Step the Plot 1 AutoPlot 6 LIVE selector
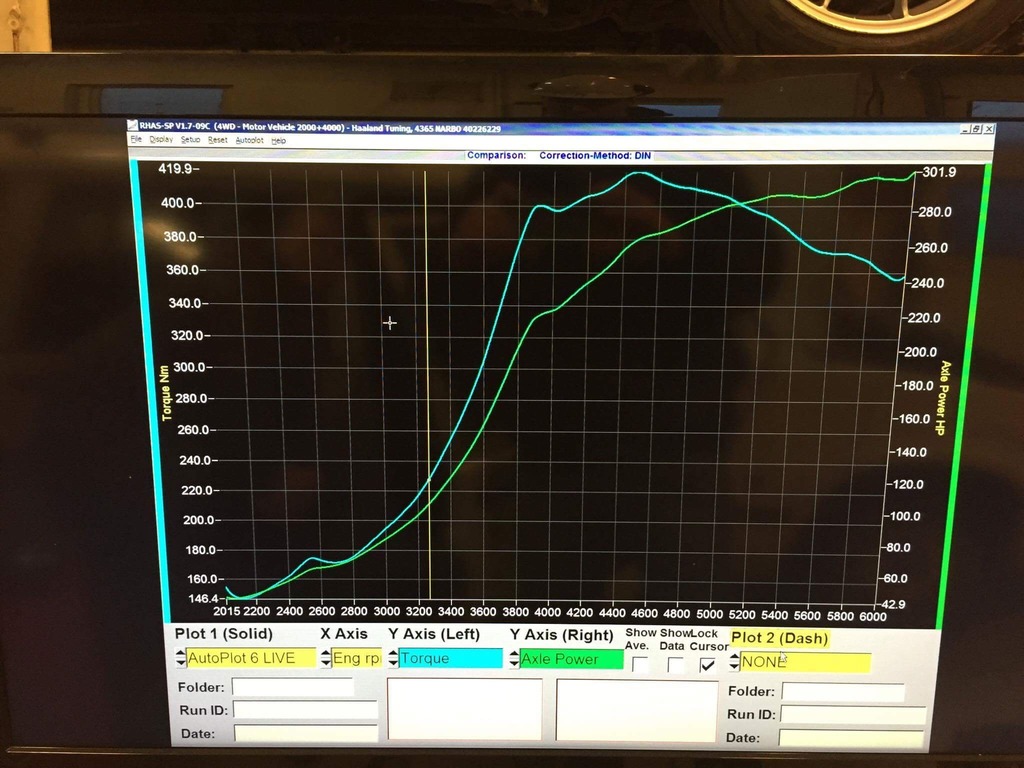The image size is (1024, 768). pos(181,658)
